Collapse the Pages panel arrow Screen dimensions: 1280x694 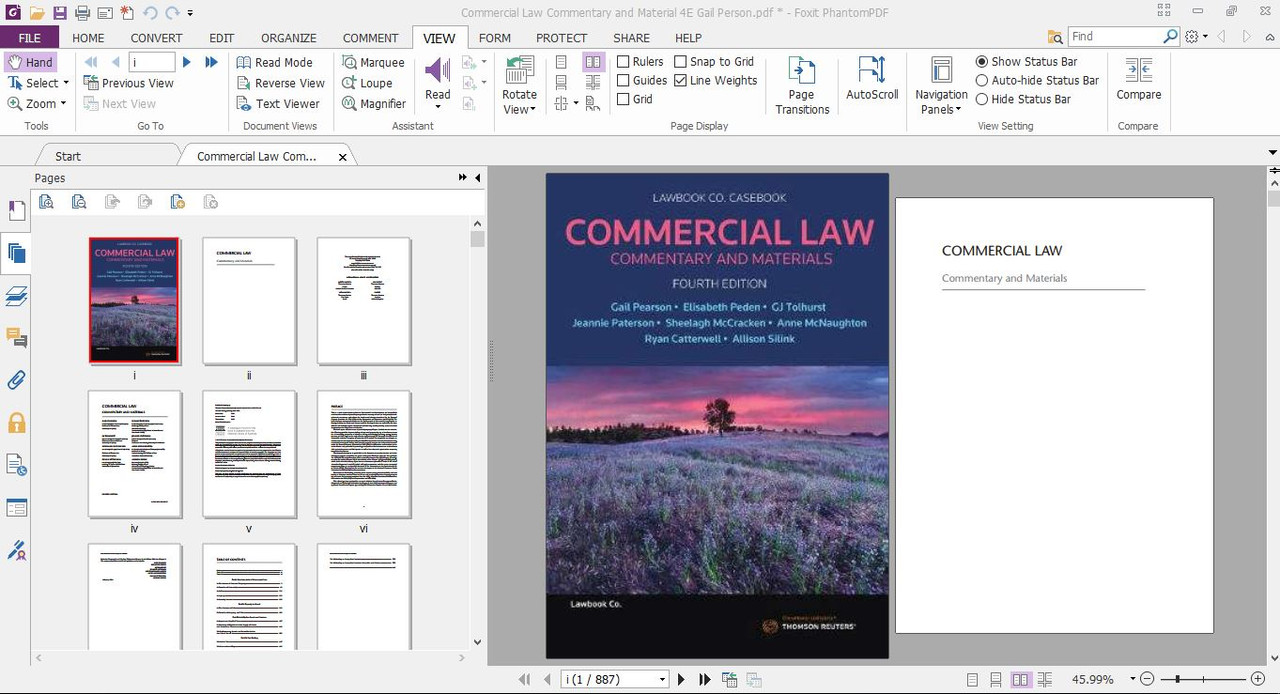pos(478,177)
